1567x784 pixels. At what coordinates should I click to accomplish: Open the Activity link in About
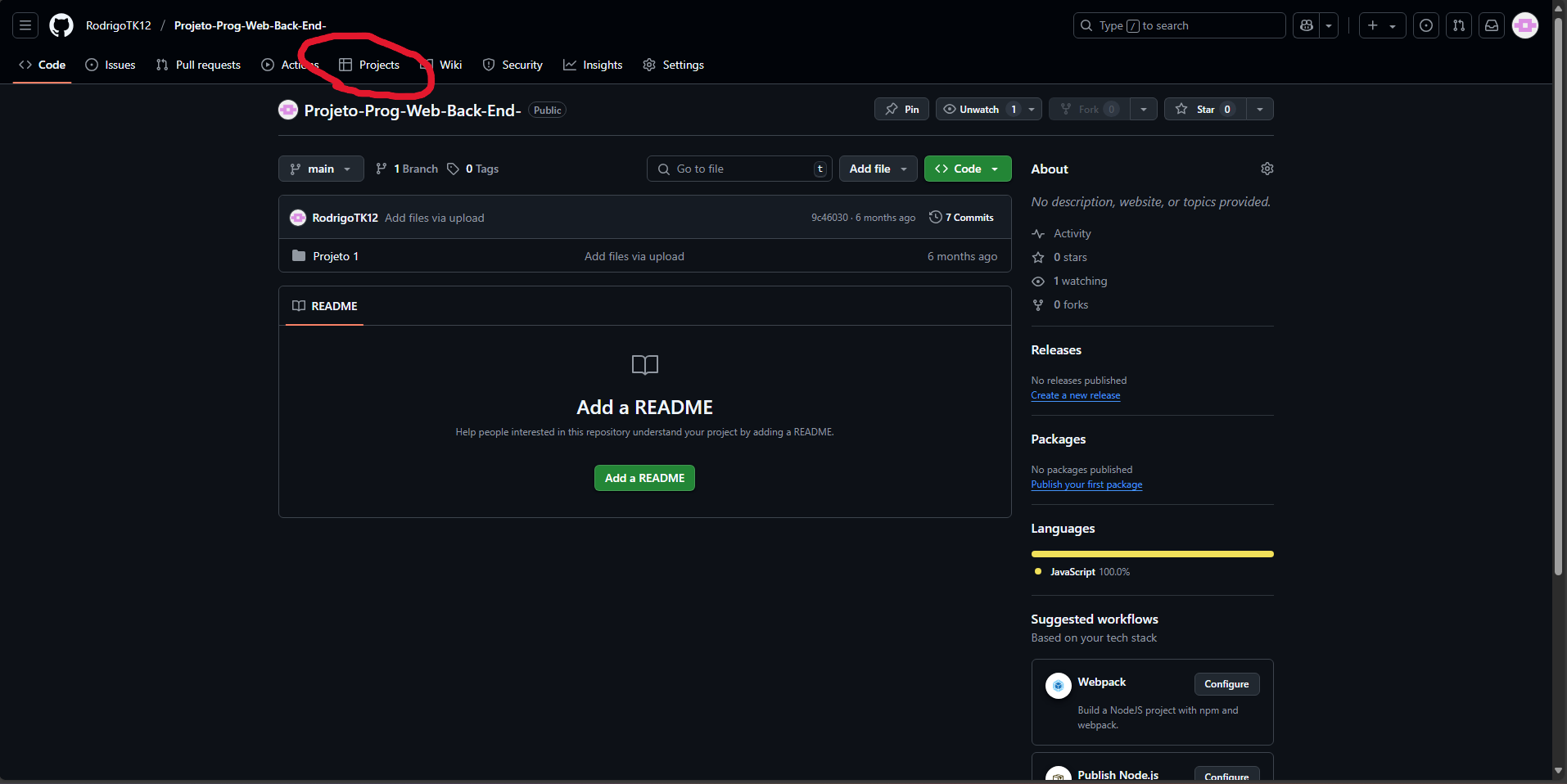1062,233
